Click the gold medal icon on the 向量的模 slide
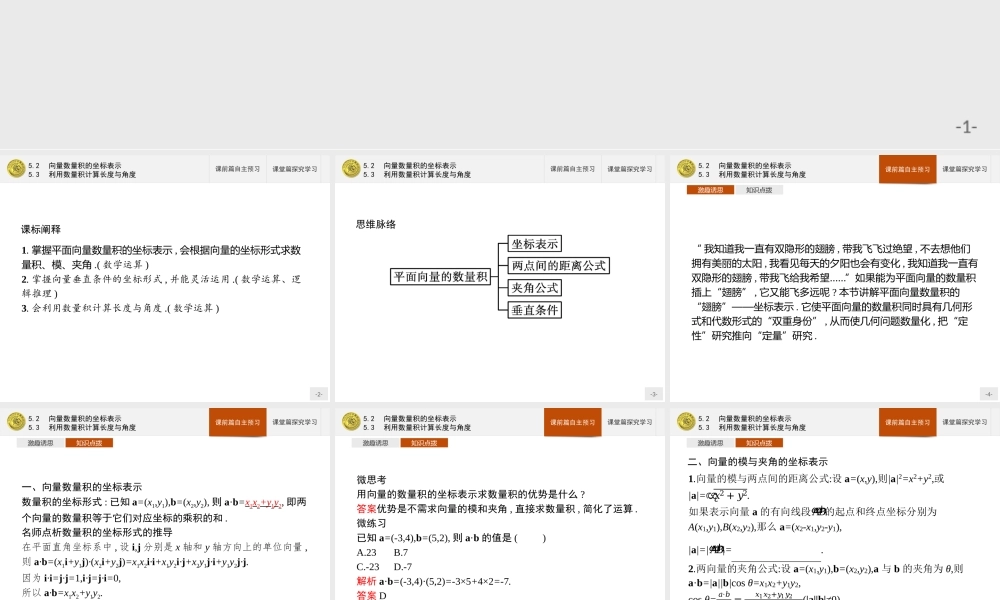1000x600 pixels. [x=687, y=421]
